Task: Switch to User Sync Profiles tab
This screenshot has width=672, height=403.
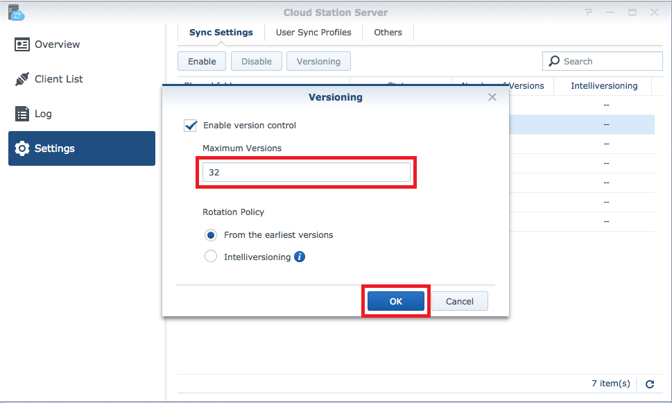Action: pyautogui.click(x=313, y=33)
